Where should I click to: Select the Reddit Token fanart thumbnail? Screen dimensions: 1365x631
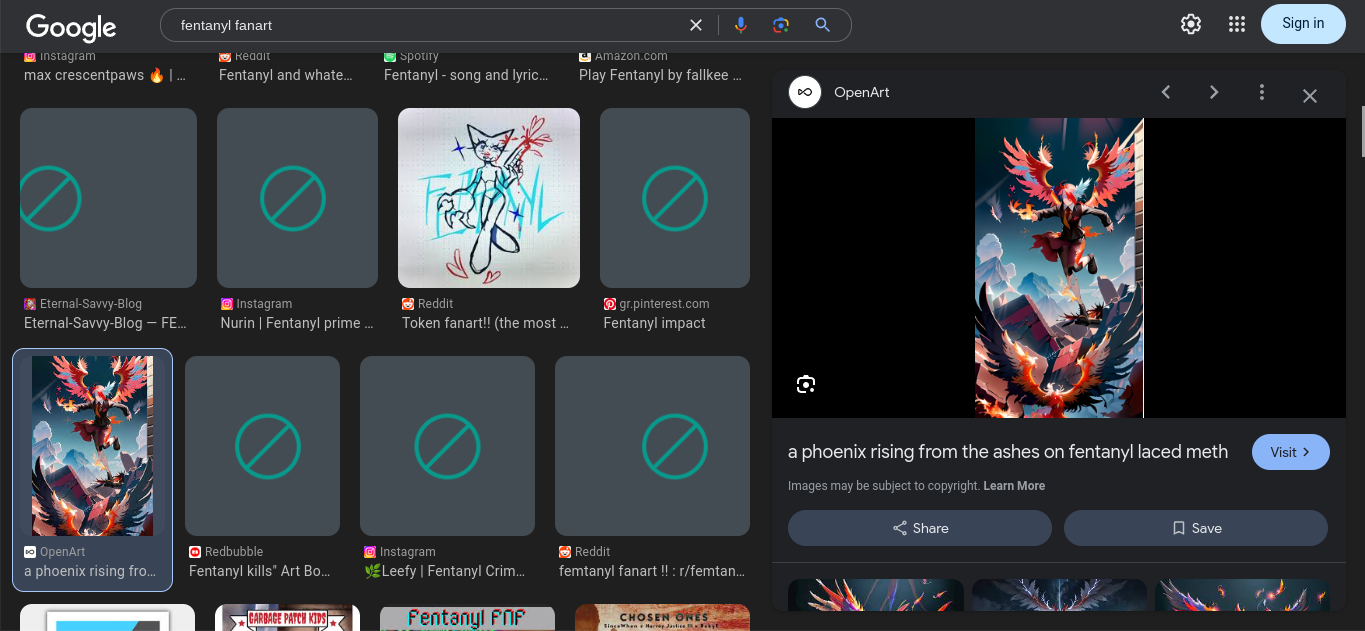(x=489, y=198)
